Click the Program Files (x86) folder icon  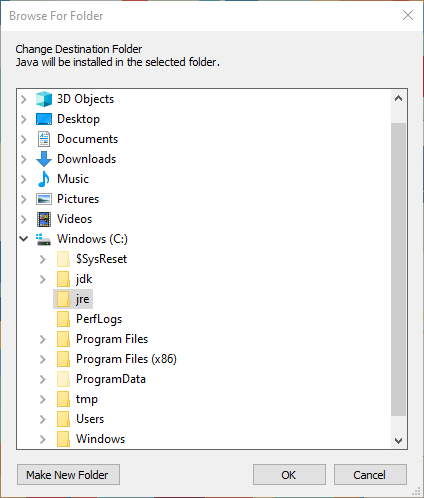(63, 359)
